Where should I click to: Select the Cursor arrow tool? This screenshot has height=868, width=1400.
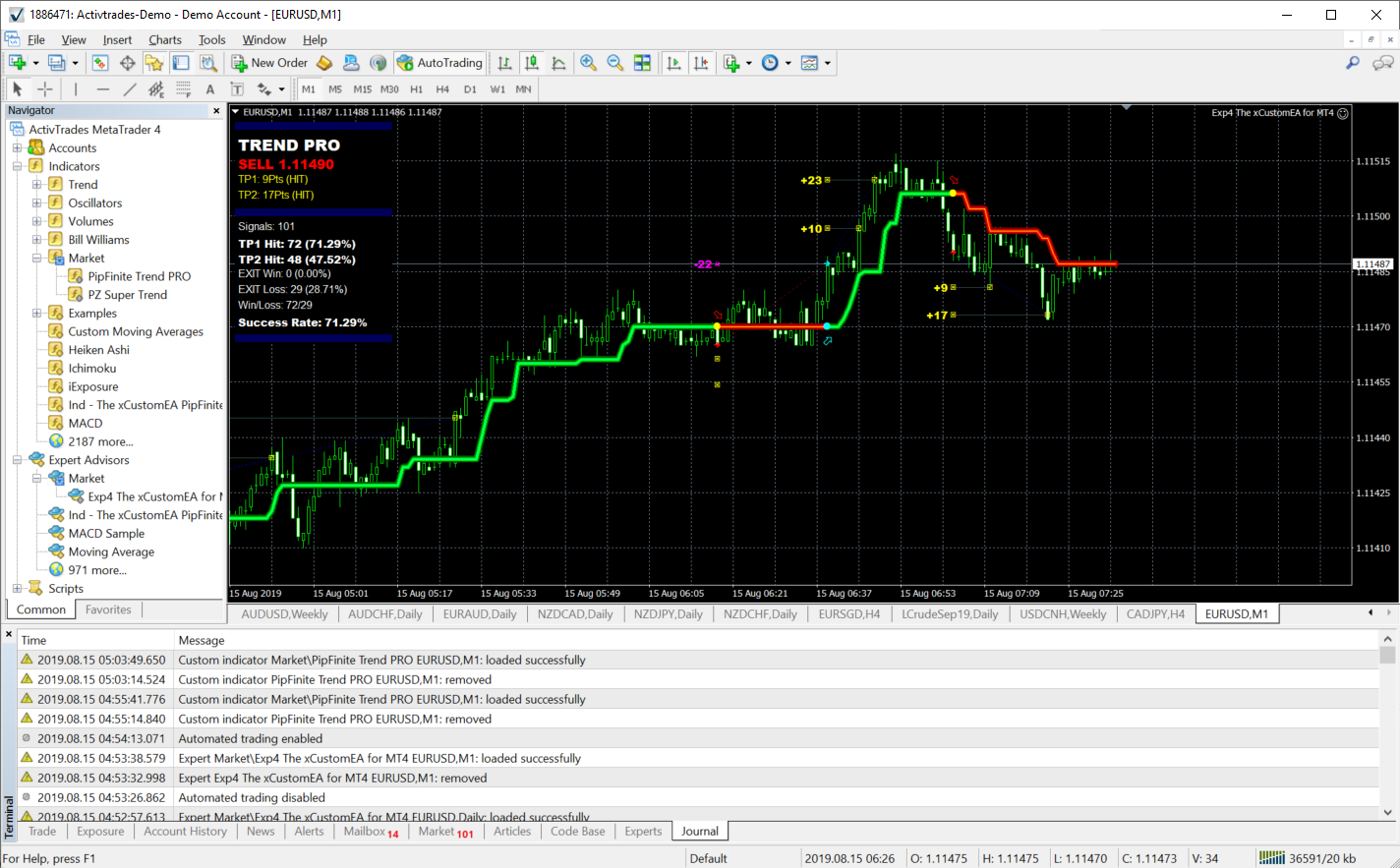coord(17,89)
